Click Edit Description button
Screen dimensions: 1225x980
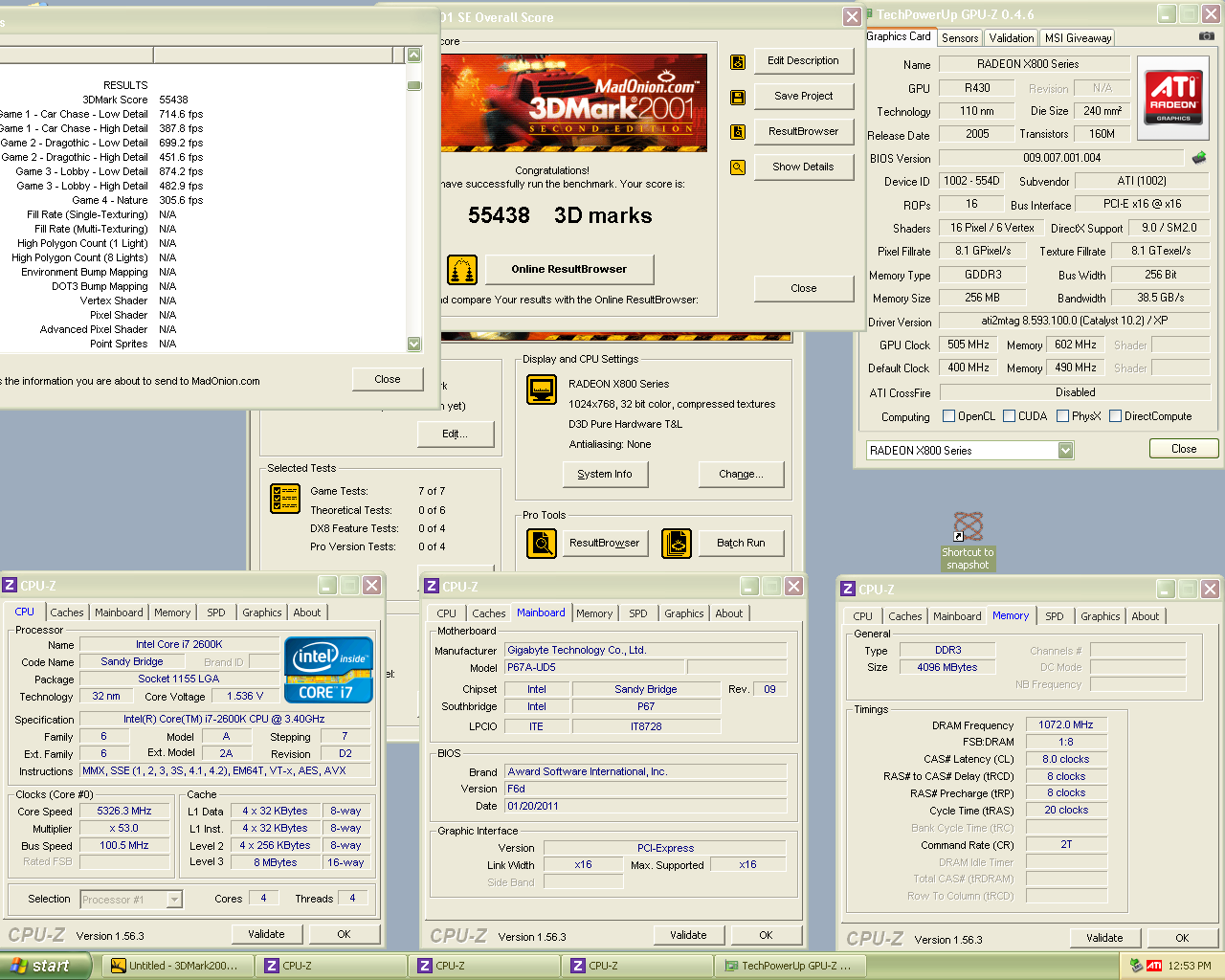(804, 60)
